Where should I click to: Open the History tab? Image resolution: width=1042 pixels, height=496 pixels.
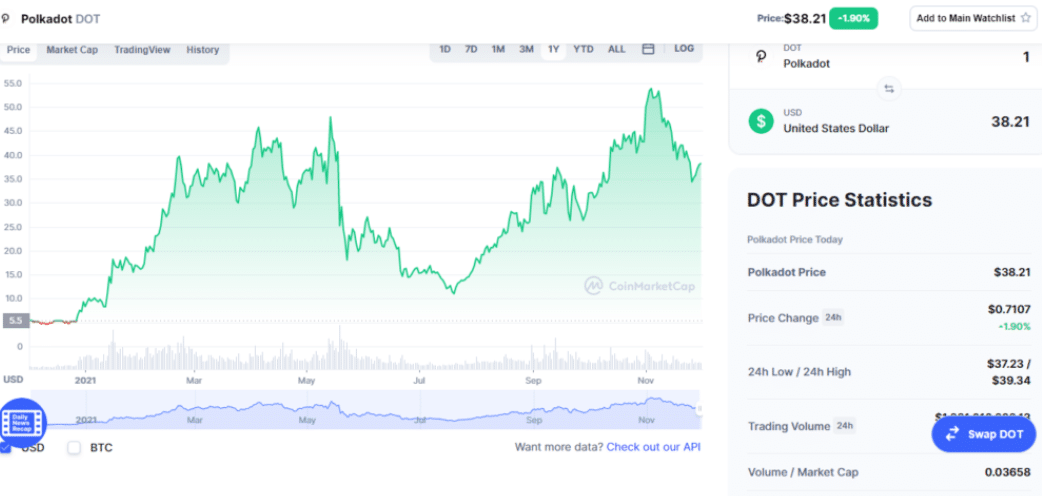click(203, 50)
